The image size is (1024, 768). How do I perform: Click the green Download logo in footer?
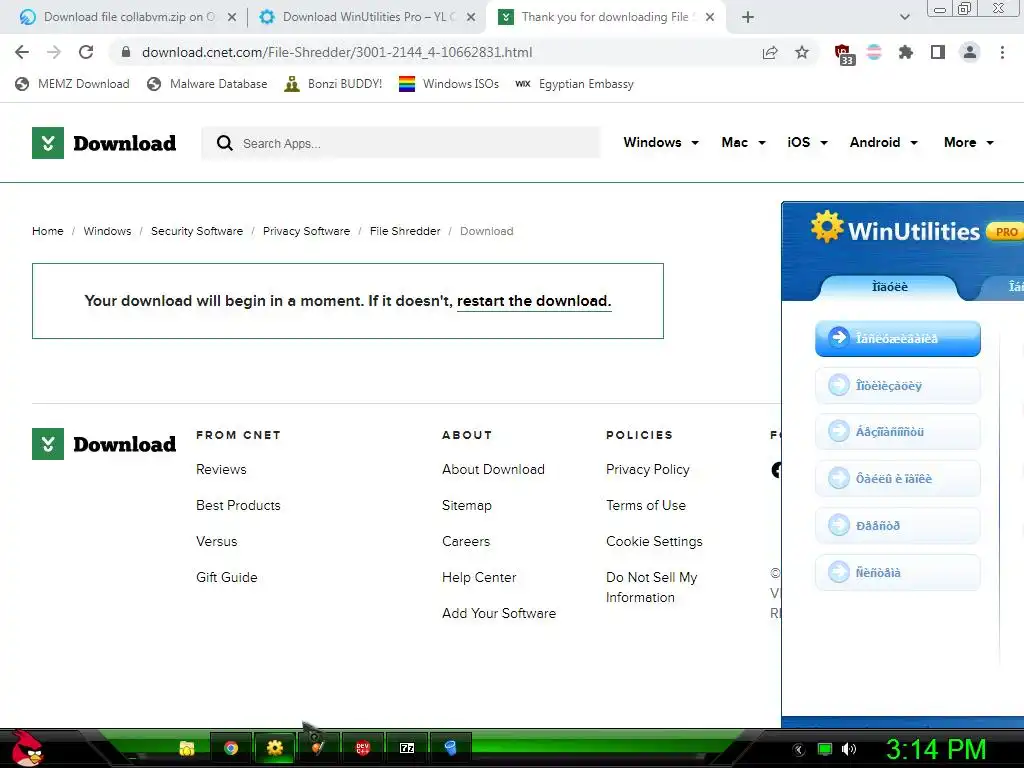coord(104,444)
